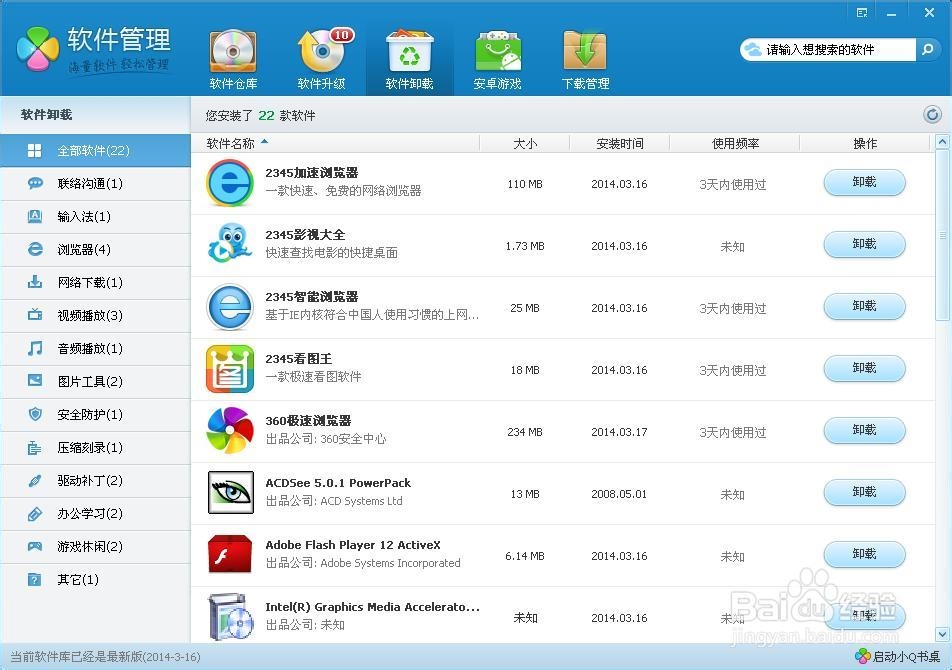Select 联络沟通(1) category
The height and width of the screenshot is (670, 952).
tap(95, 183)
